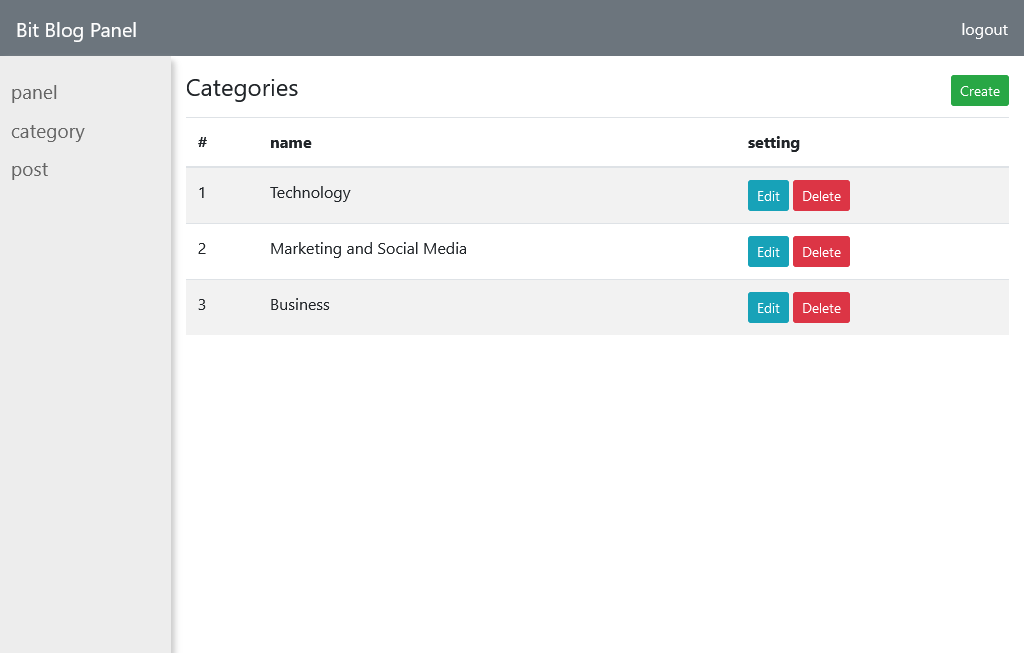Click the name column header
1024x653 pixels.
click(291, 143)
